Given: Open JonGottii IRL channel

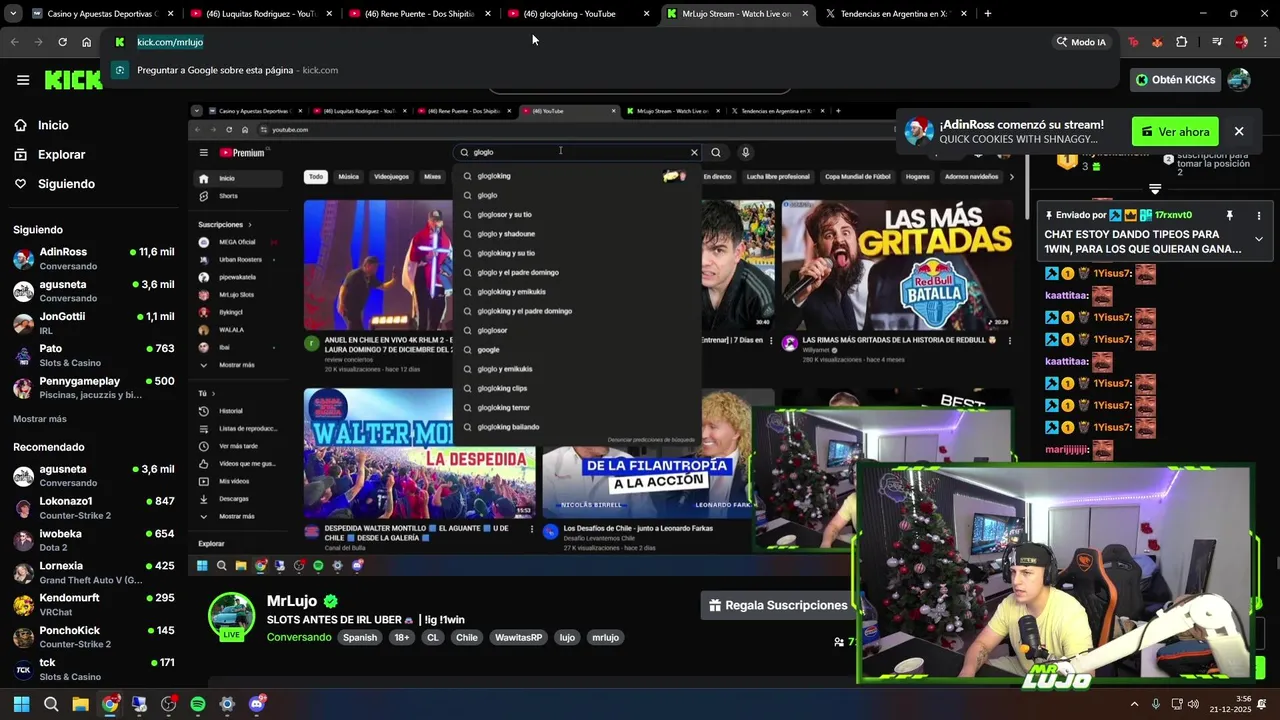Looking at the screenshot, I should tap(93, 322).
